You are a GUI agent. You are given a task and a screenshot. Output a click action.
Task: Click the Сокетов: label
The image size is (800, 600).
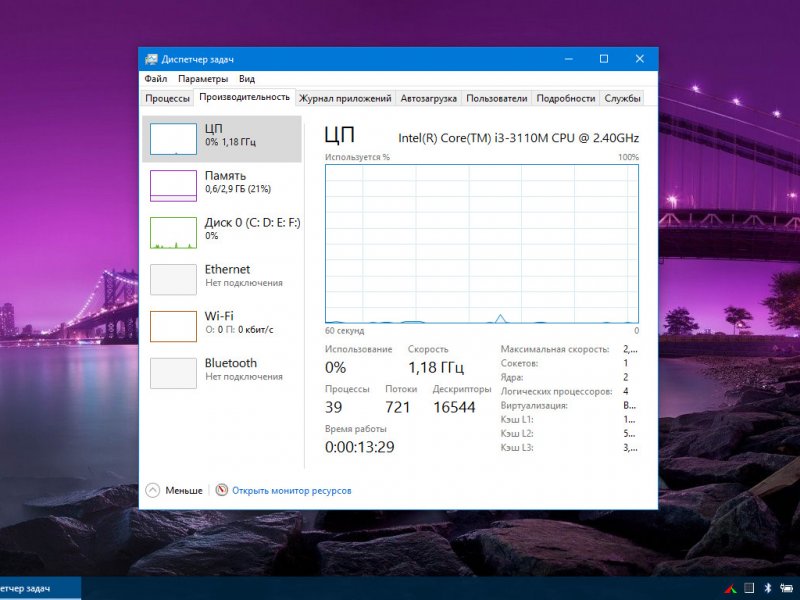[519, 363]
